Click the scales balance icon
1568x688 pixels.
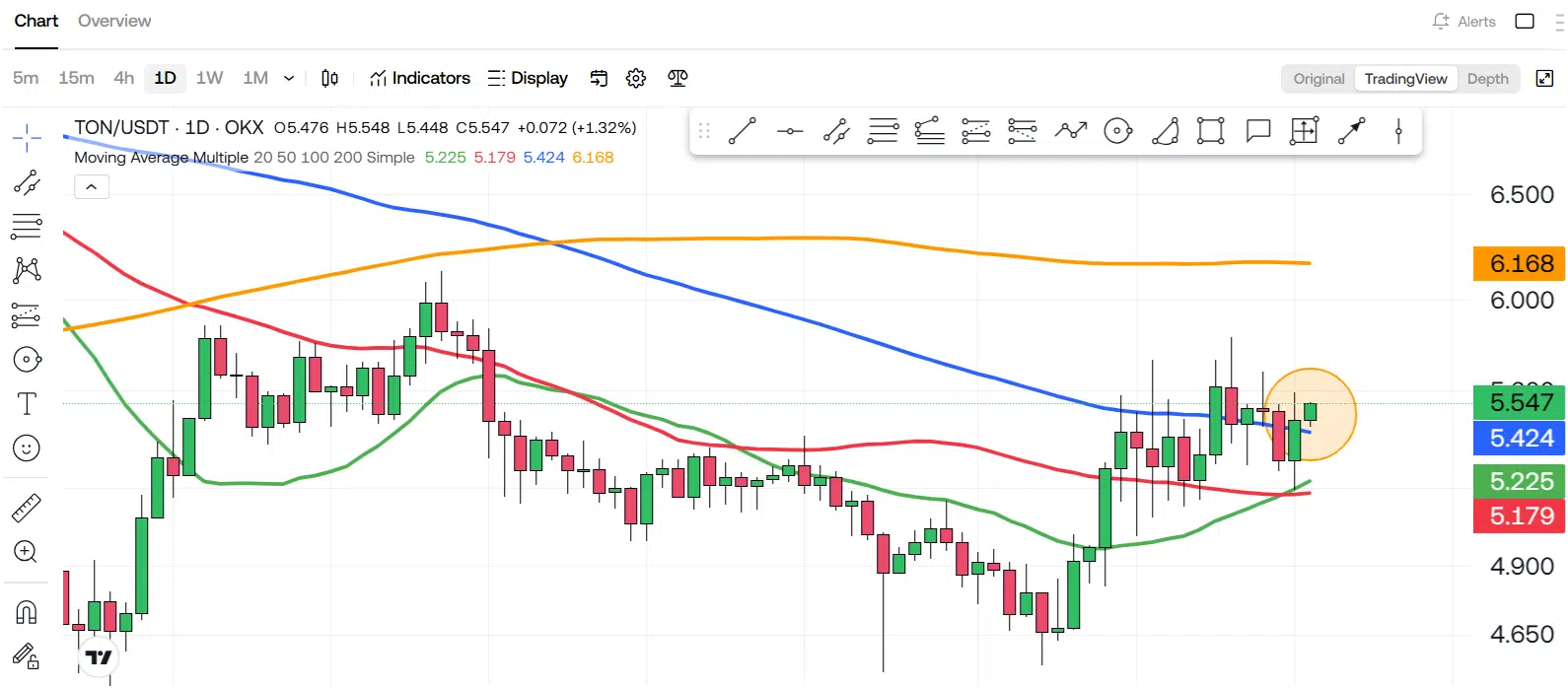(677, 78)
